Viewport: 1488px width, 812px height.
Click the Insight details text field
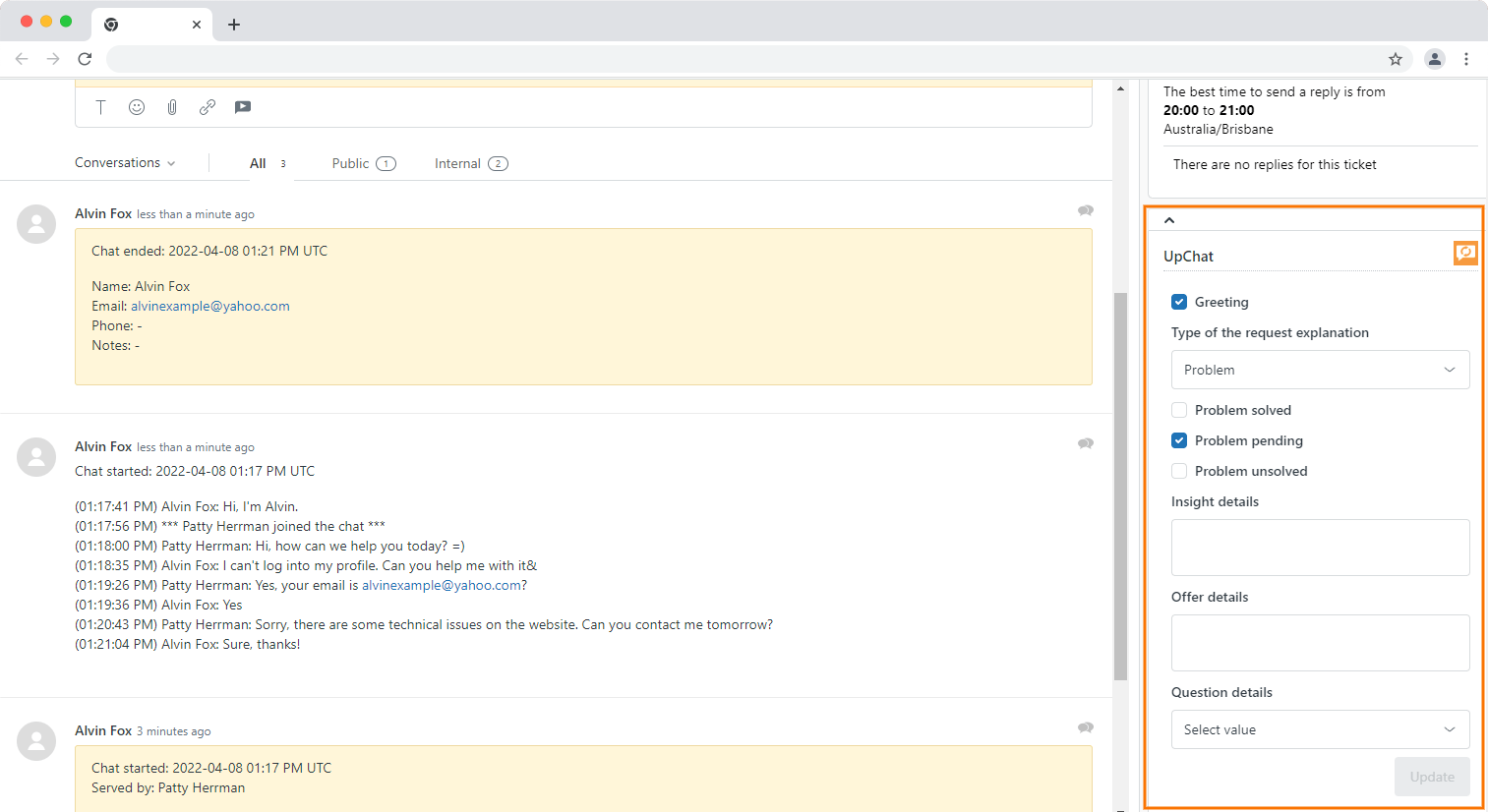click(x=1320, y=548)
